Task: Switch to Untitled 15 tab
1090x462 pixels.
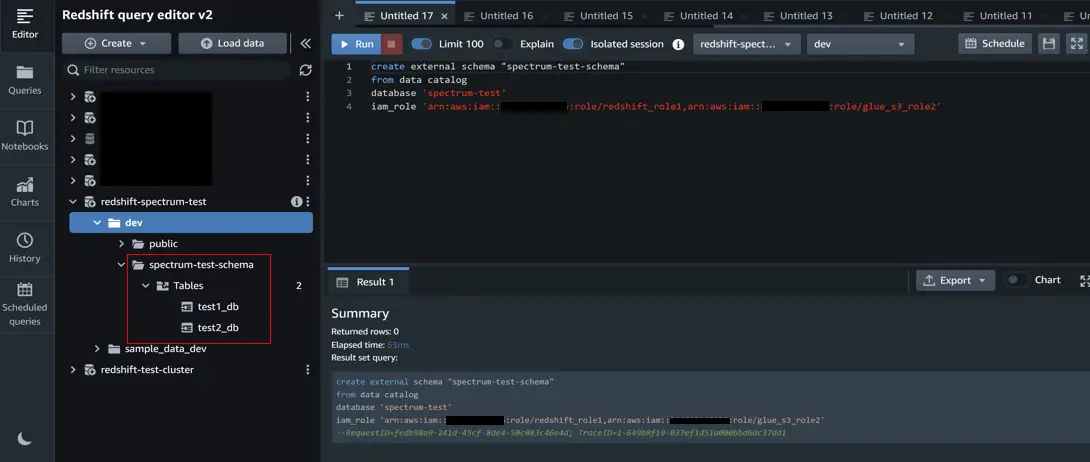Action: coord(606,15)
